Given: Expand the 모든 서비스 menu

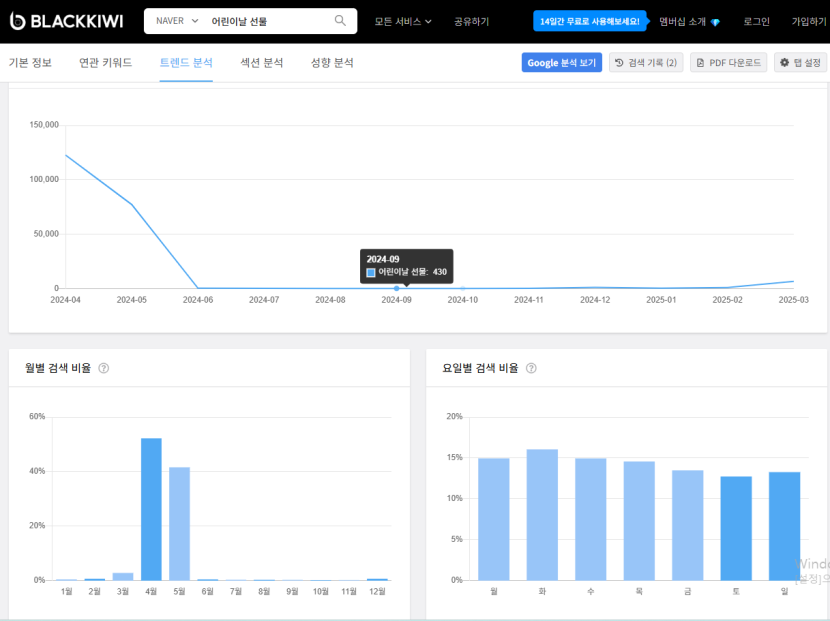Looking at the screenshot, I should pyautogui.click(x=403, y=22).
